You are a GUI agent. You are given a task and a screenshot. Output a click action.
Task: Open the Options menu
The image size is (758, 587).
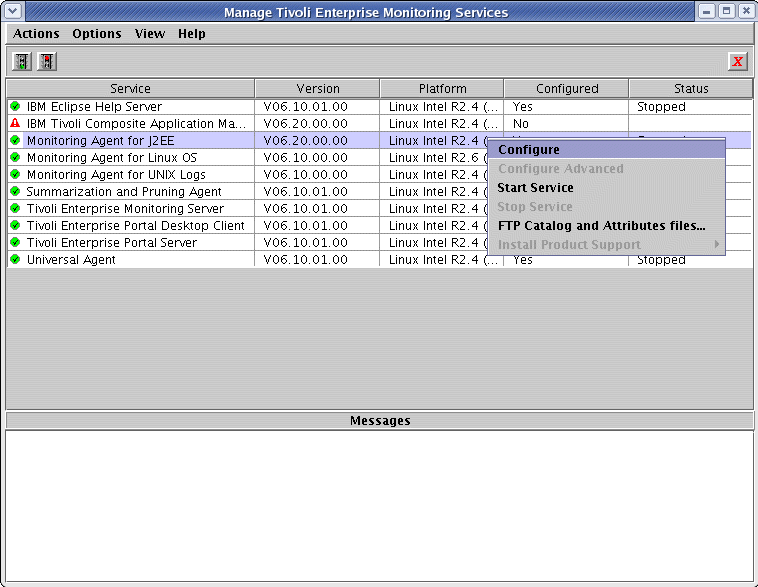(x=97, y=34)
